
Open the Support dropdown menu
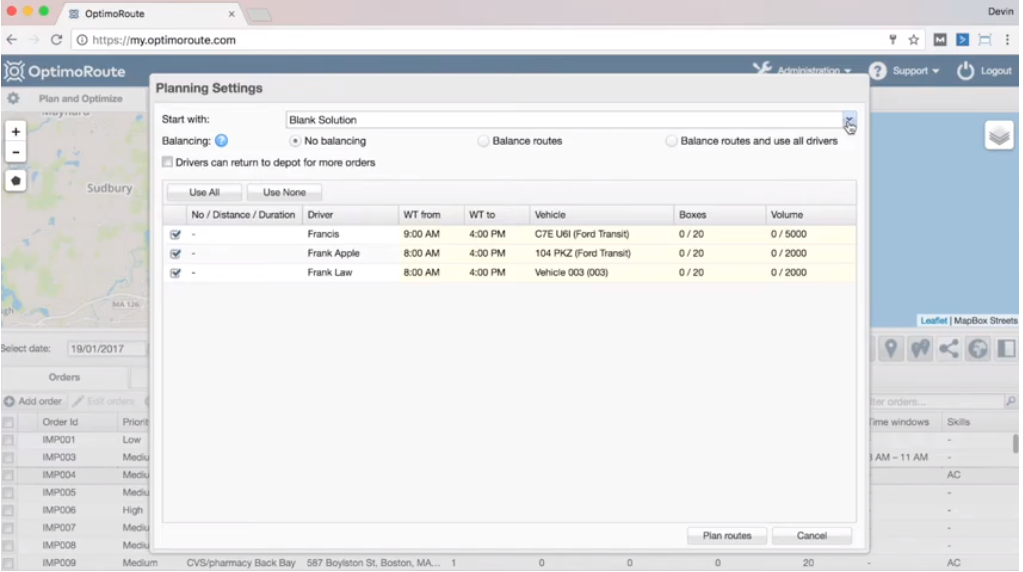point(904,71)
